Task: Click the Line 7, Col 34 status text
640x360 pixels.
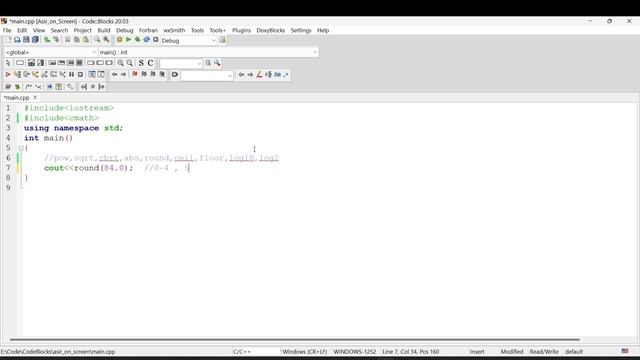Action: (x=411, y=351)
